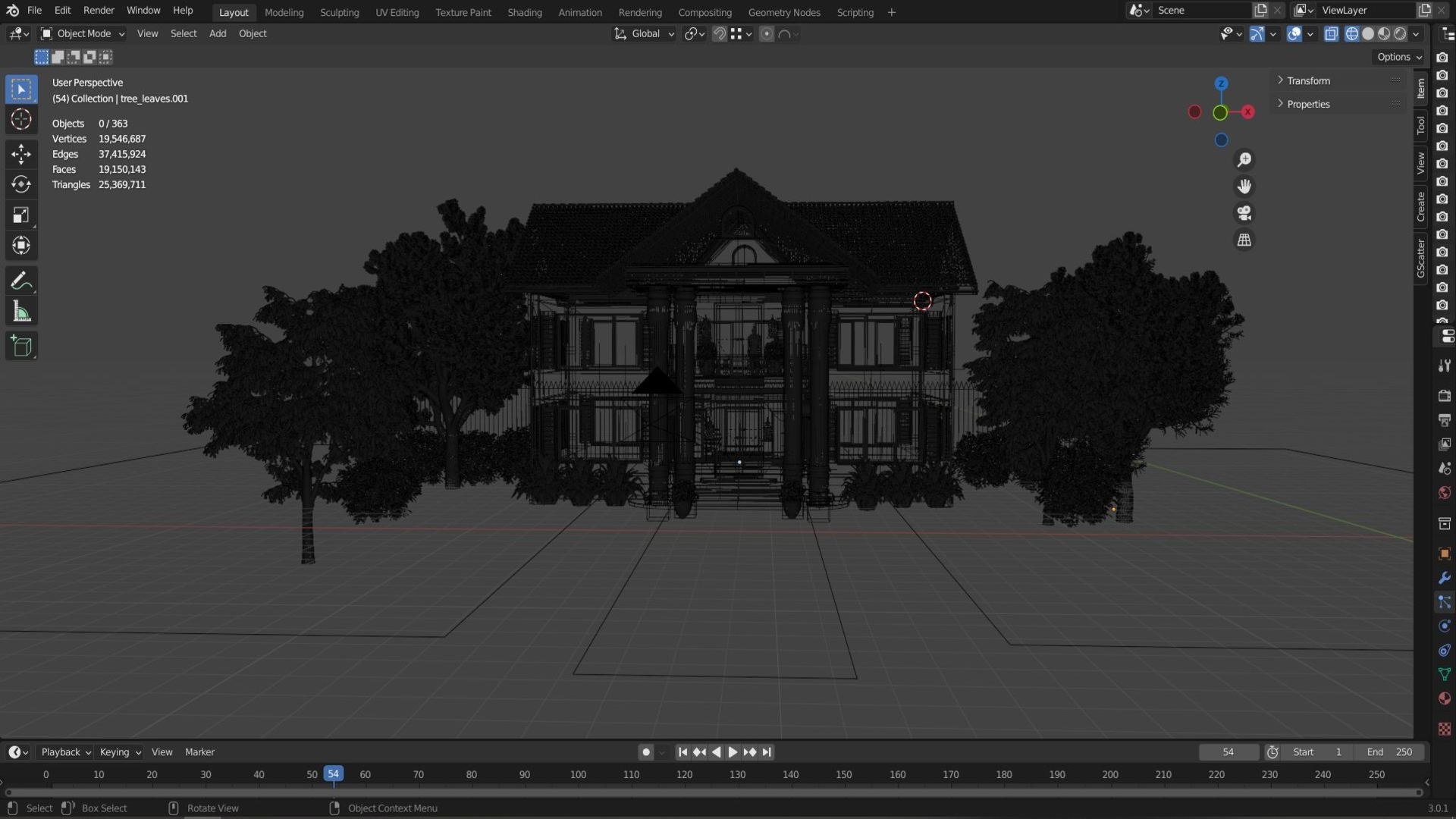Open the Add menu in viewport header
This screenshot has width=1456, height=819.
(x=218, y=33)
